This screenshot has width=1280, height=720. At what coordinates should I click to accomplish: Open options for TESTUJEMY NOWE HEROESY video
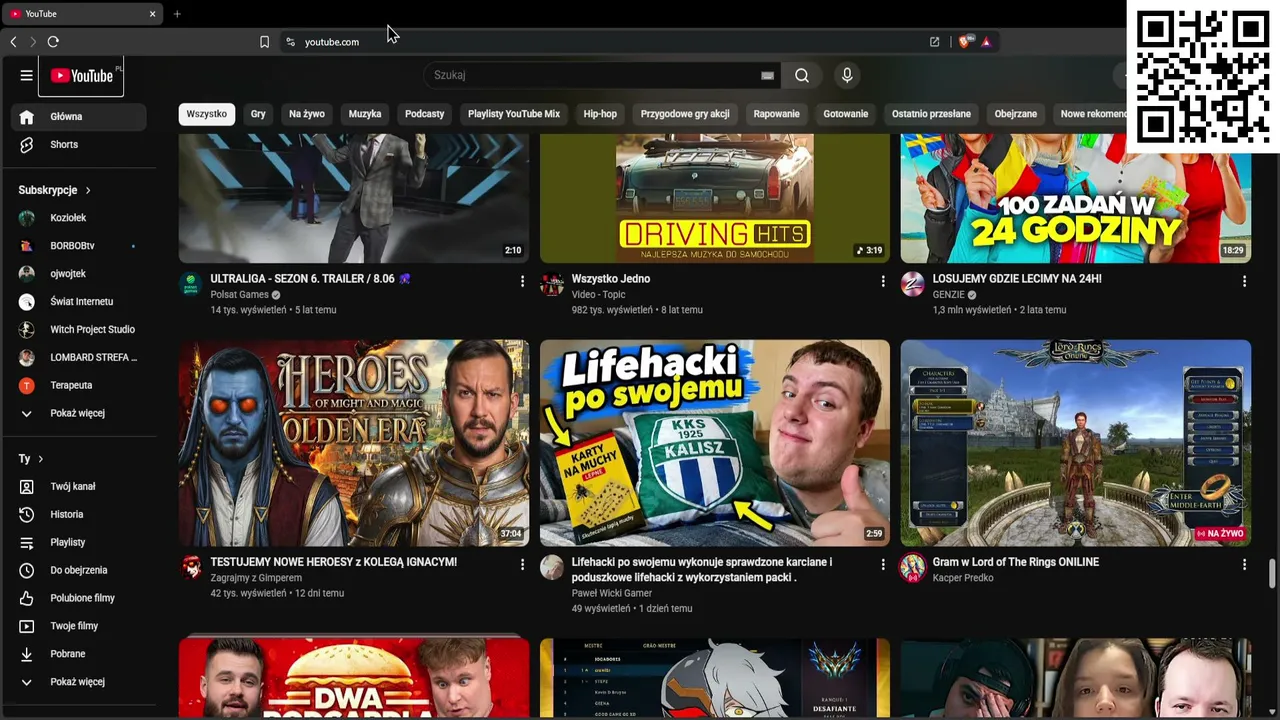click(x=522, y=565)
